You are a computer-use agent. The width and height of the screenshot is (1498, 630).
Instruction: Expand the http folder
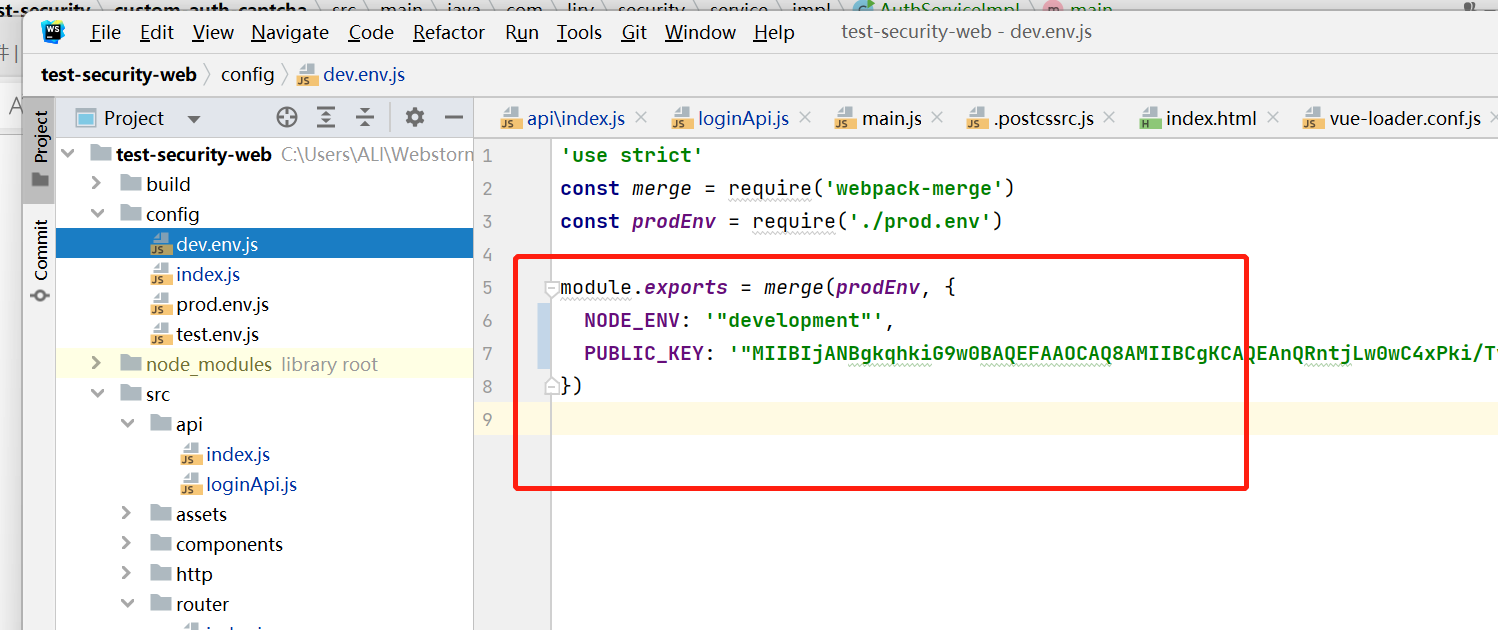point(127,574)
